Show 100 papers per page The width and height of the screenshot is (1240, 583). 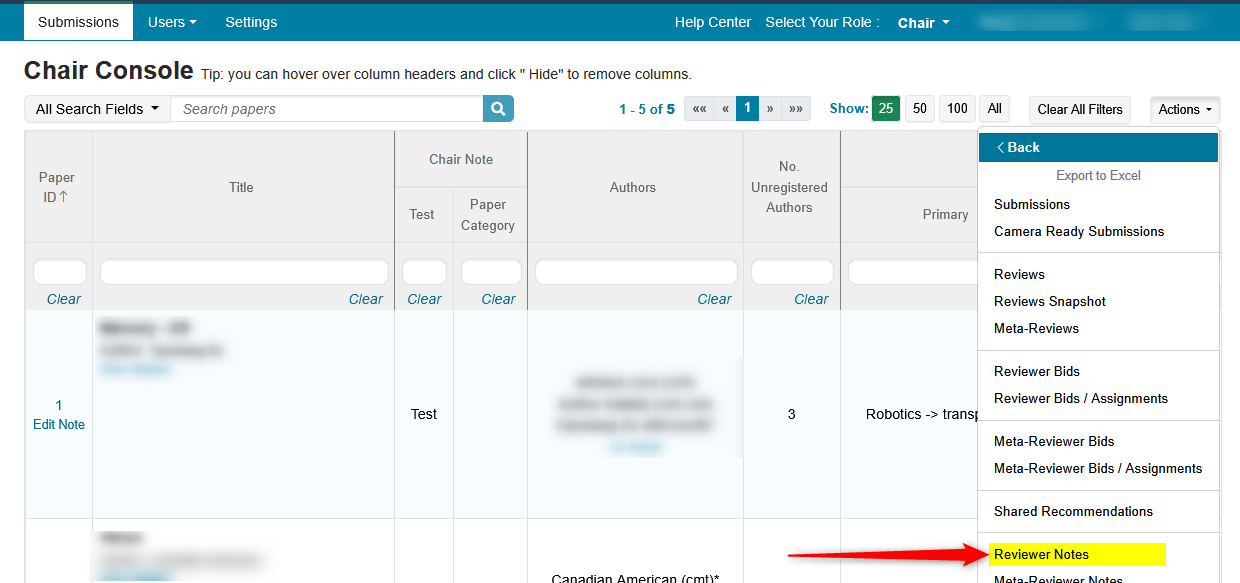pyautogui.click(x=957, y=109)
